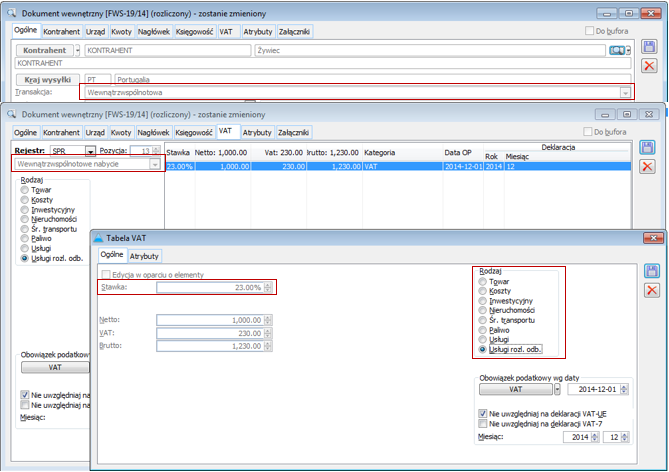Open Rejestr SPR dropdown

click(90, 151)
